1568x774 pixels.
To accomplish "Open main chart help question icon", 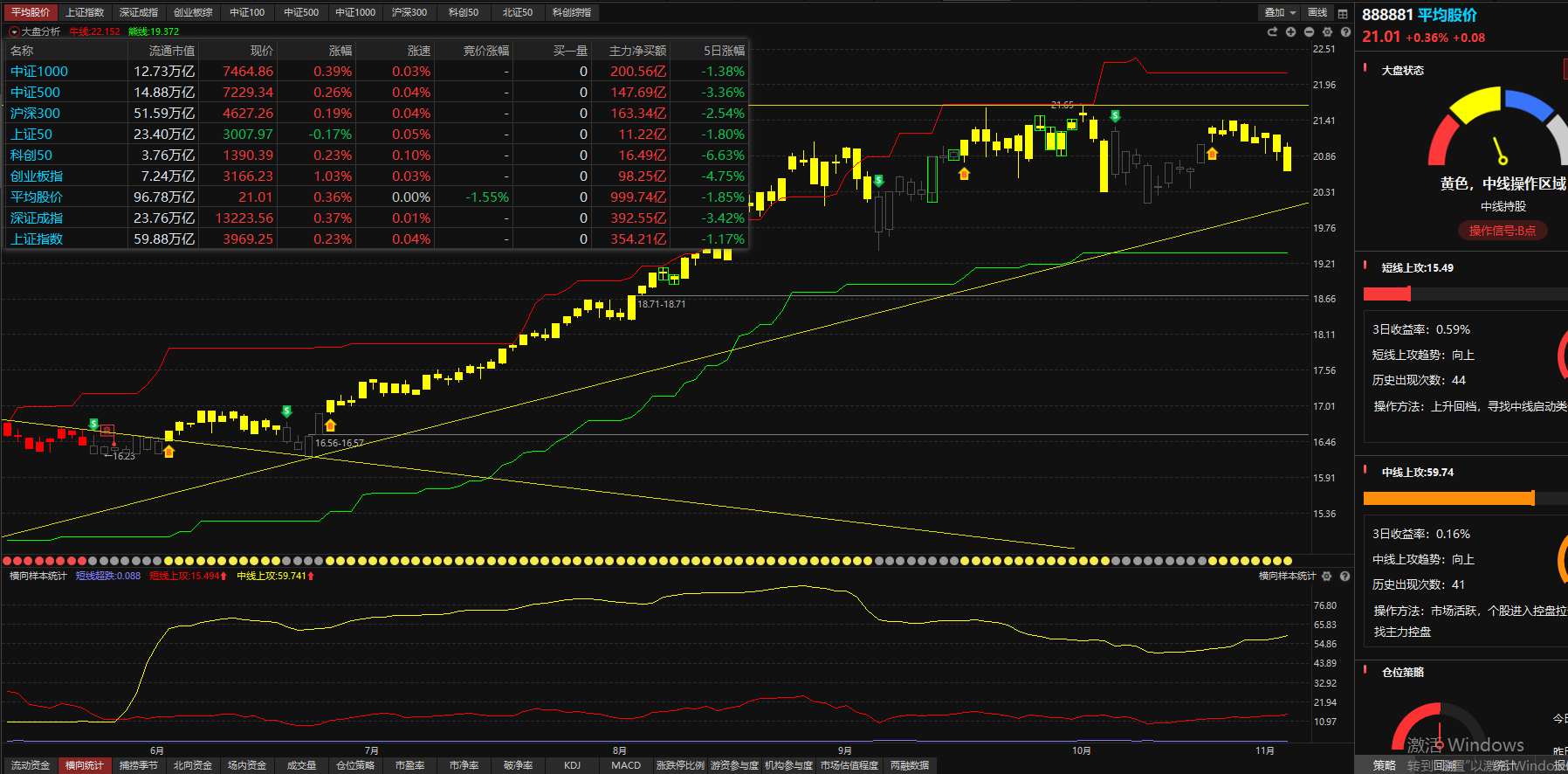I will click(x=1345, y=31).
